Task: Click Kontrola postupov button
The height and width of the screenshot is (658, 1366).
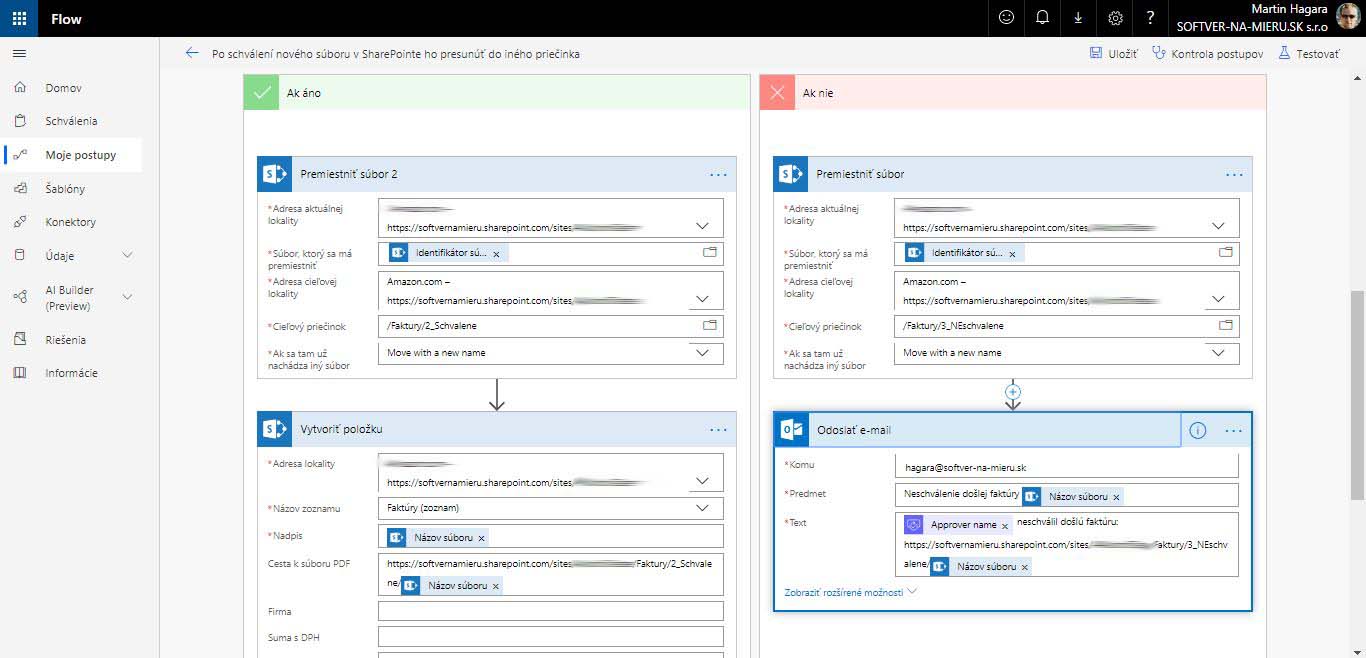Action: tap(1208, 53)
